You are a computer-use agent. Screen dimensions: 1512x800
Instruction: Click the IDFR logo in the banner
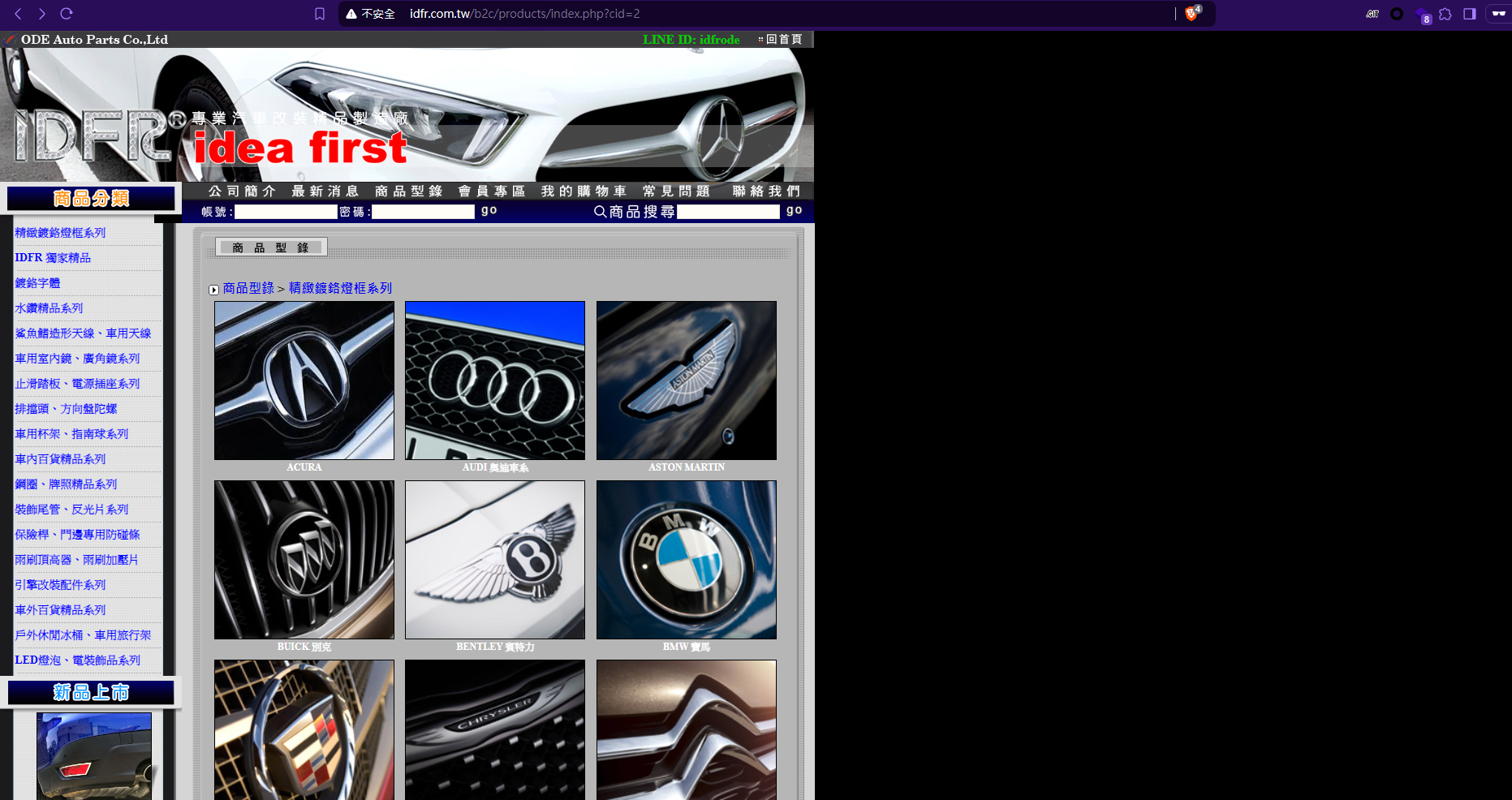[101, 135]
